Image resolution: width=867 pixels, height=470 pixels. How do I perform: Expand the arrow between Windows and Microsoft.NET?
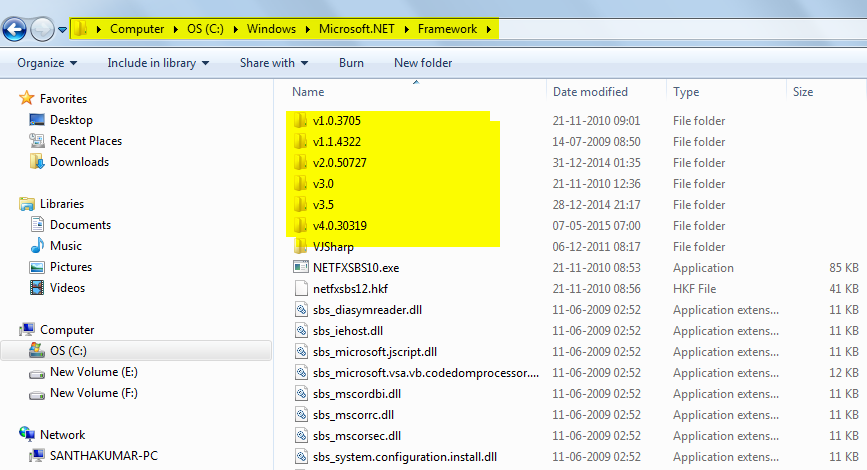pyautogui.click(x=307, y=29)
